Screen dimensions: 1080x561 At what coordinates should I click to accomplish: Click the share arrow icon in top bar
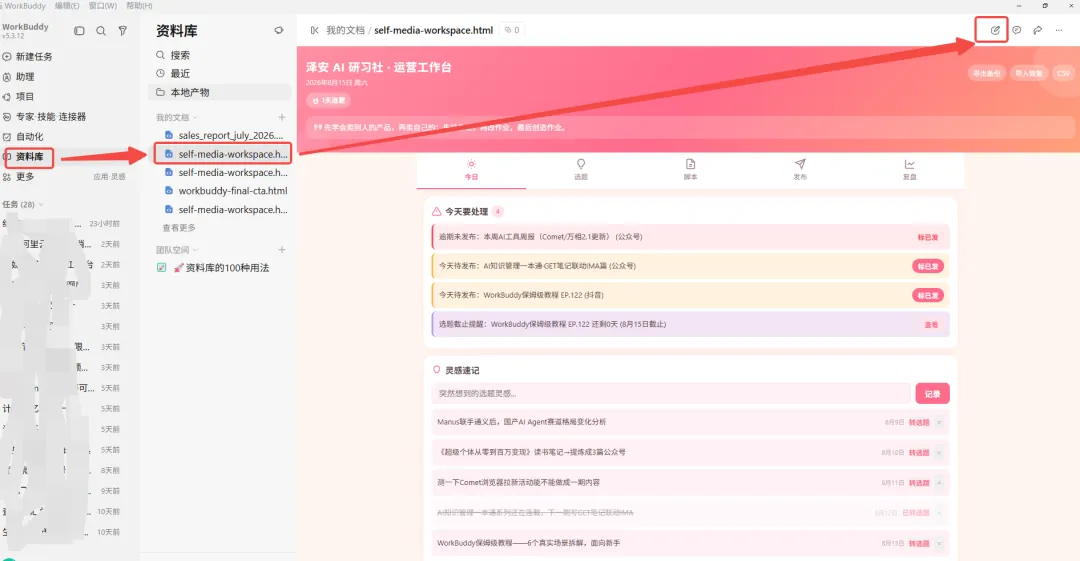pos(1037,30)
